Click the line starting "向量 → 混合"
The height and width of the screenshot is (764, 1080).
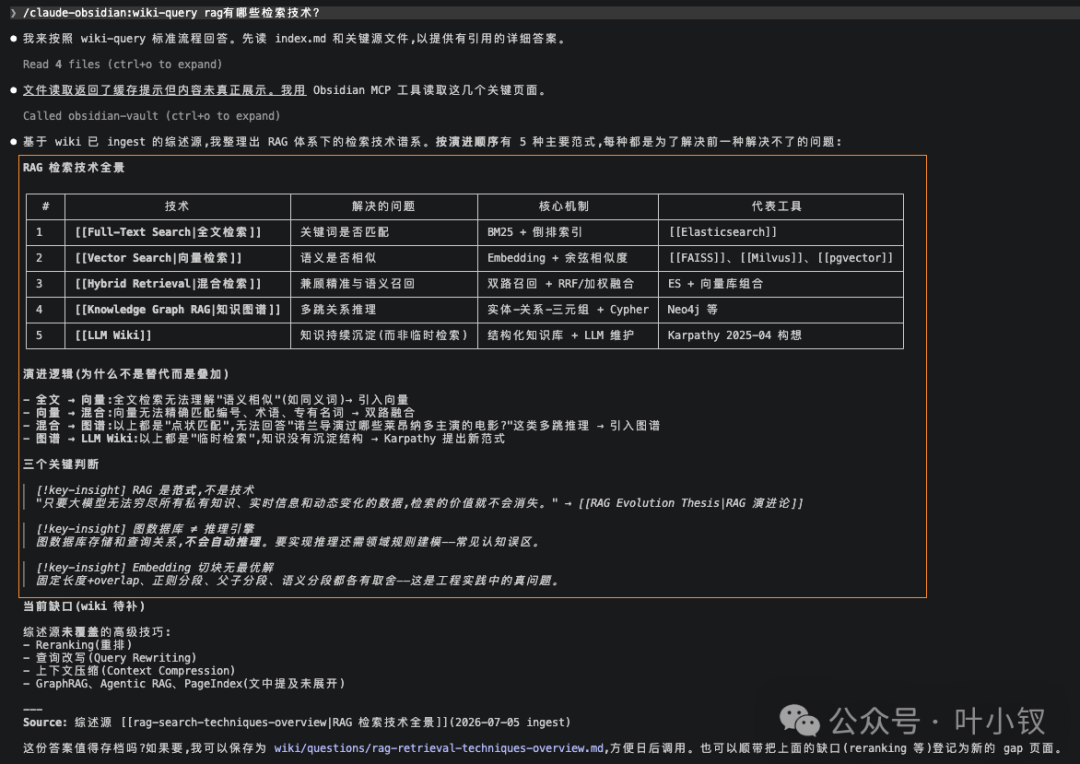click(x=219, y=413)
